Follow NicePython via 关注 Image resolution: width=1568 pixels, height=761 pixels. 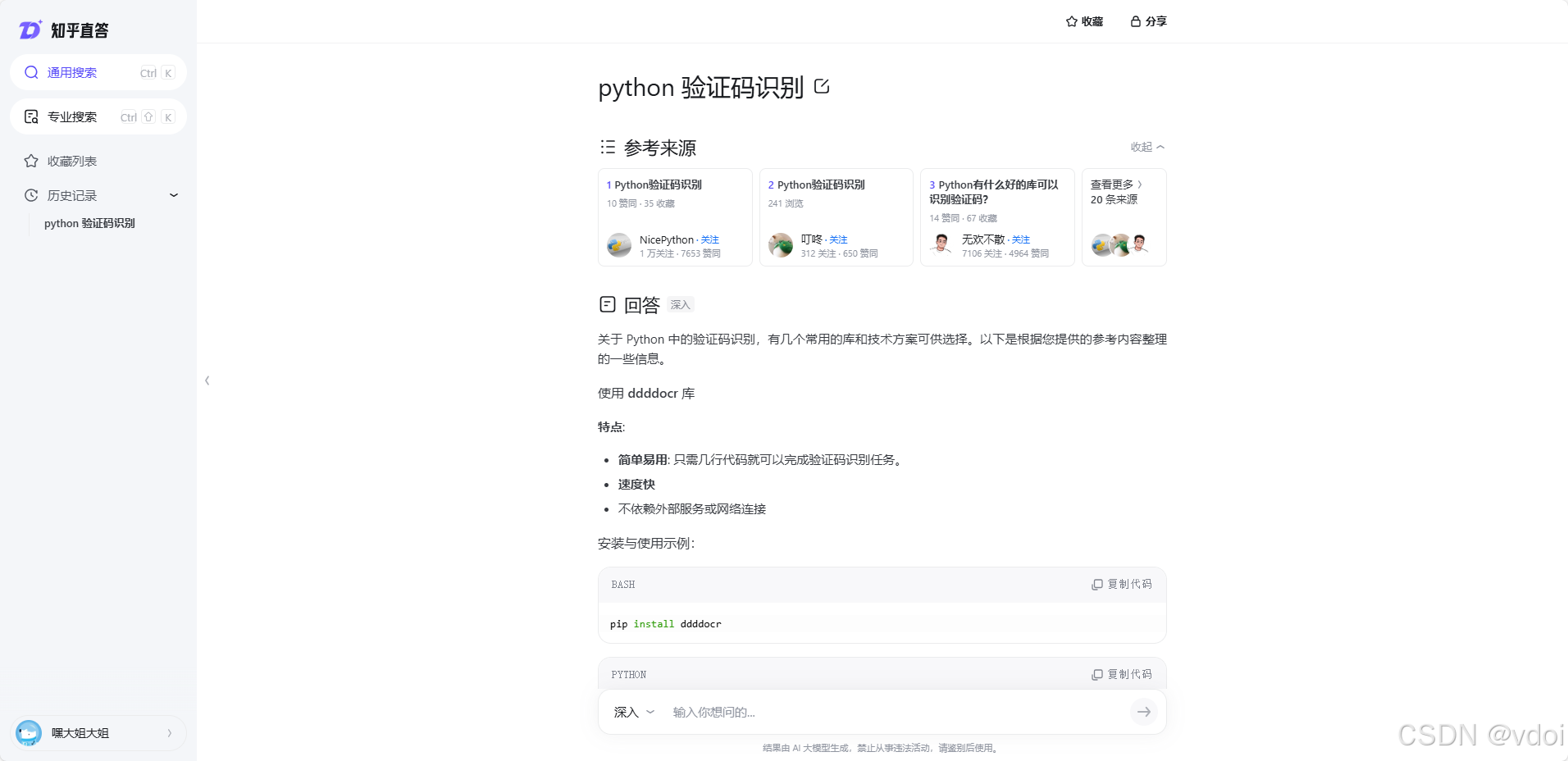click(x=710, y=239)
